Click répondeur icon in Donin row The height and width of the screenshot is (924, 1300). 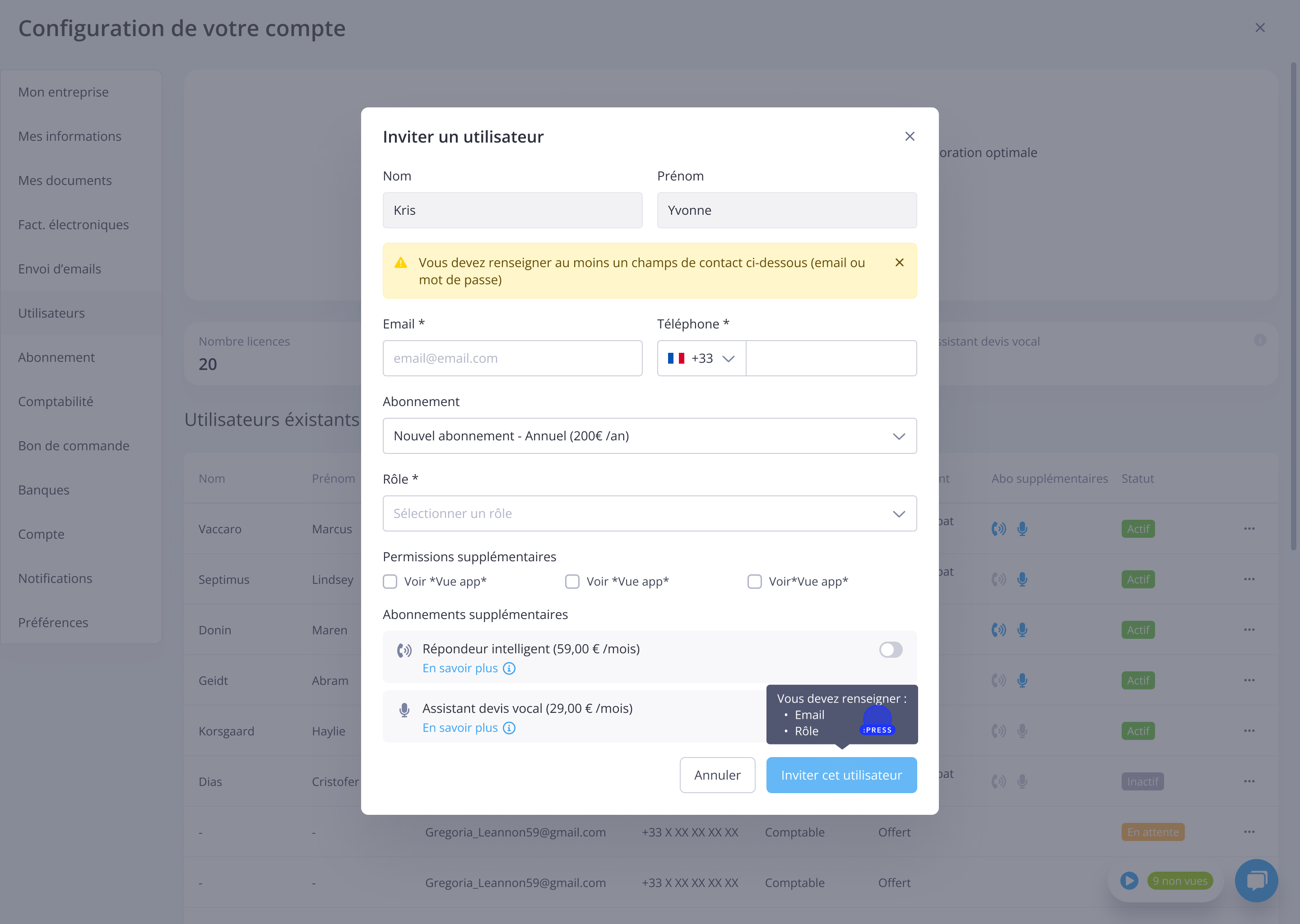tap(998, 630)
